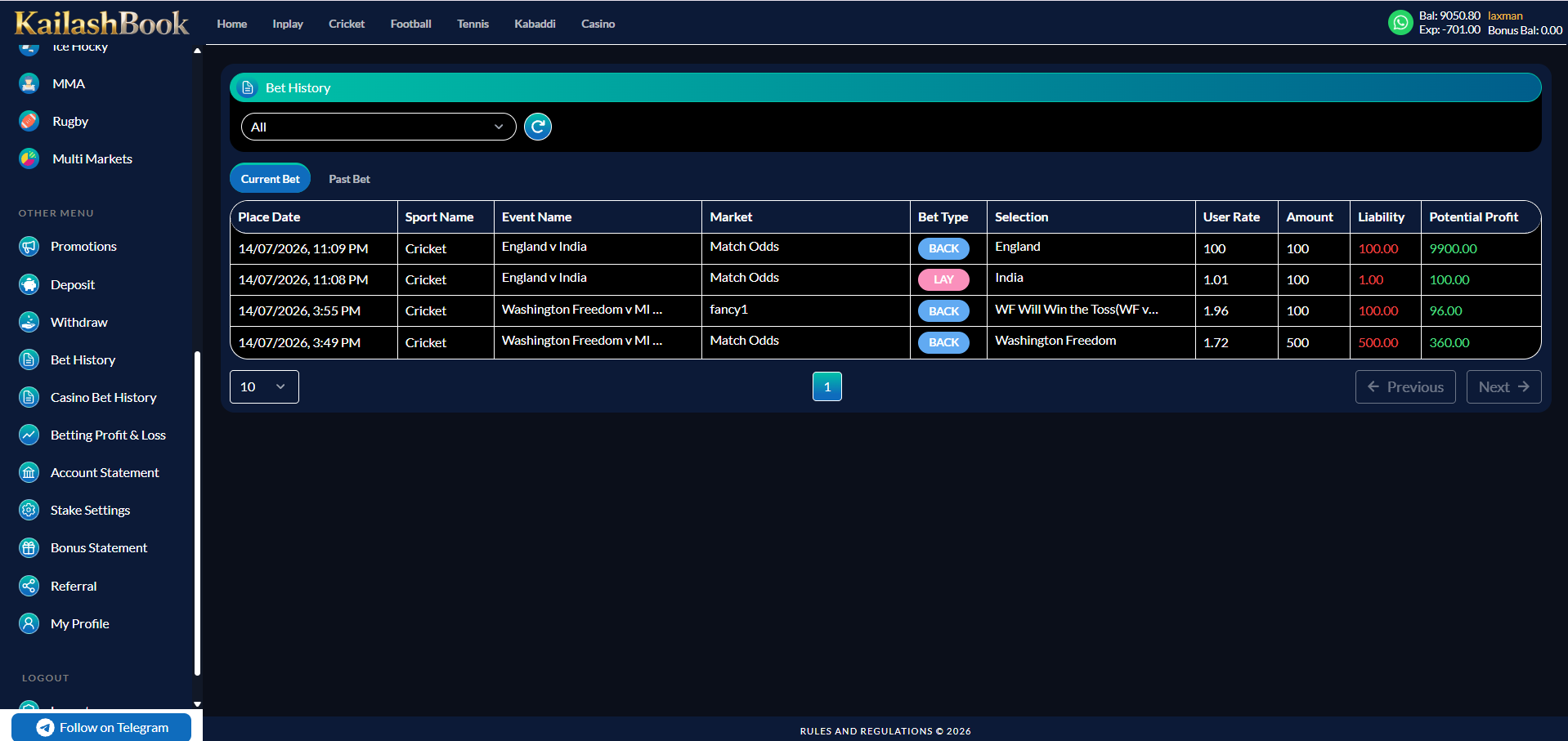Click the Deposit icon in sidebar
Image resolution: width=1568 pixels, height=741 pixels.
pos(29,284)
